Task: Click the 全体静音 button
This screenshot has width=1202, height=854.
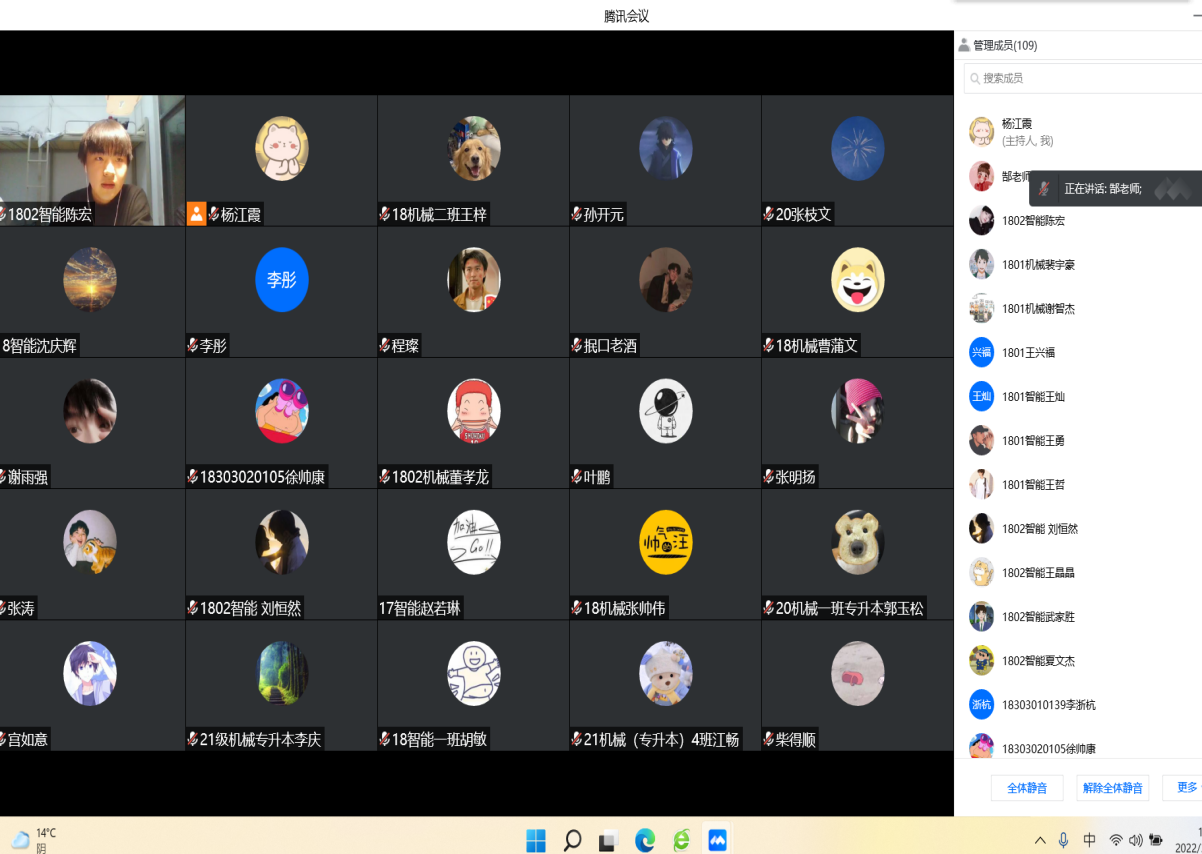Action: (x=1027, y=788)
